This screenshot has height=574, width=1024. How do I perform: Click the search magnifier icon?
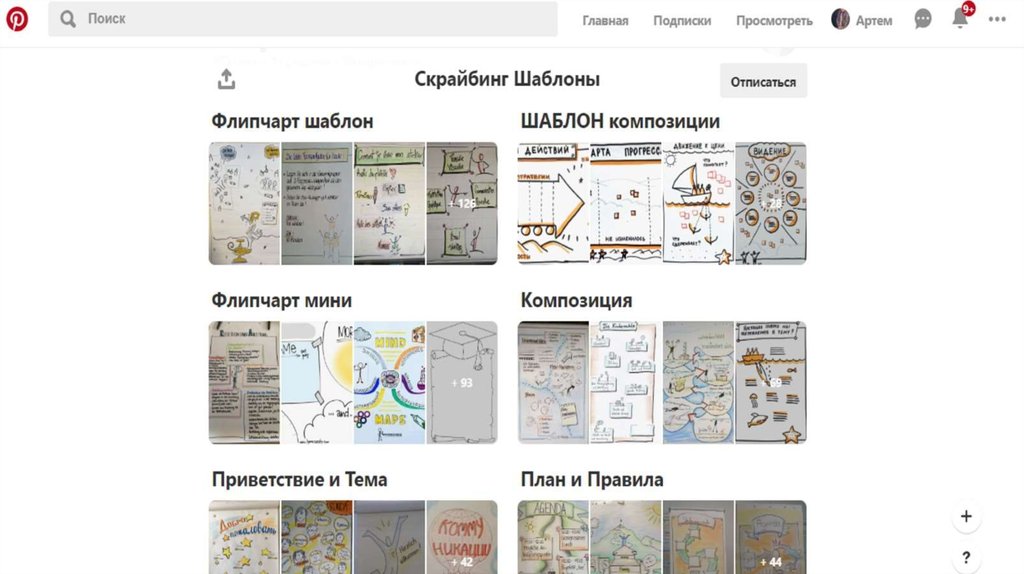click(x=68, y=19)
